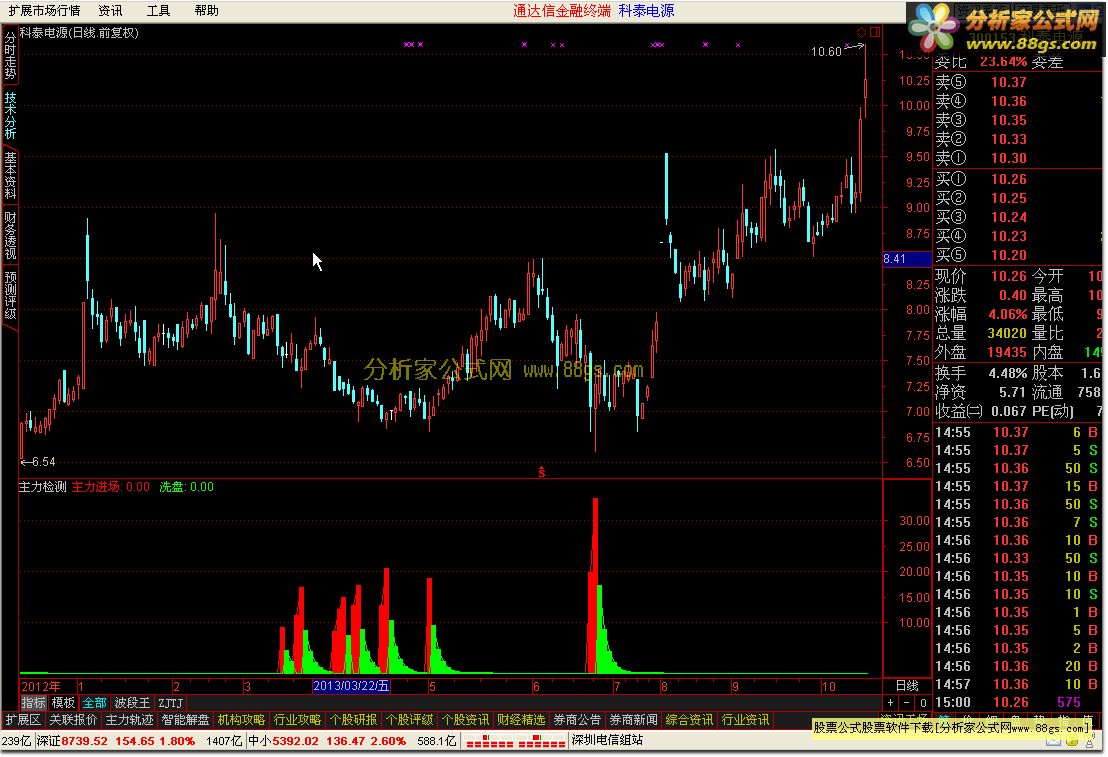
Task: Open 个股资讯 tab
Action: 465,720
